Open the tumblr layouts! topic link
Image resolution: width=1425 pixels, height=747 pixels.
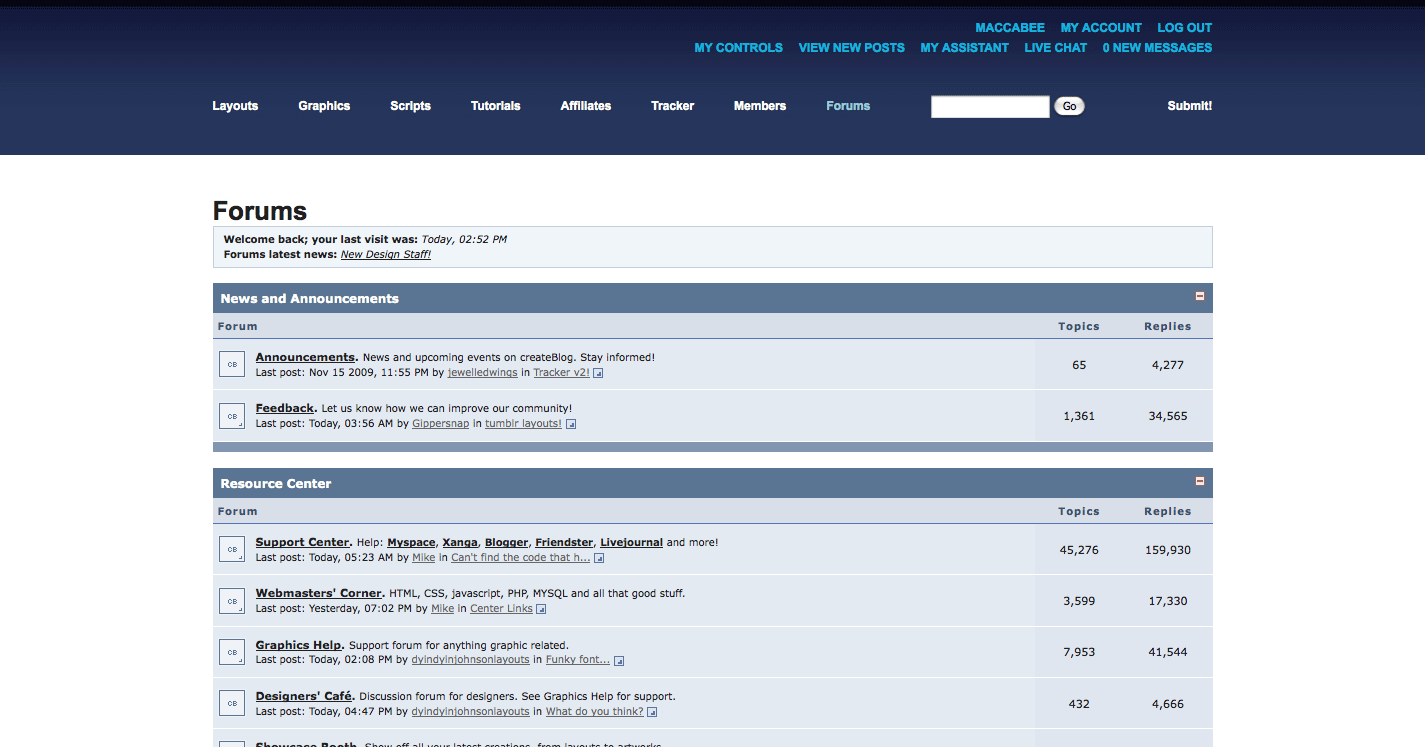524,424
